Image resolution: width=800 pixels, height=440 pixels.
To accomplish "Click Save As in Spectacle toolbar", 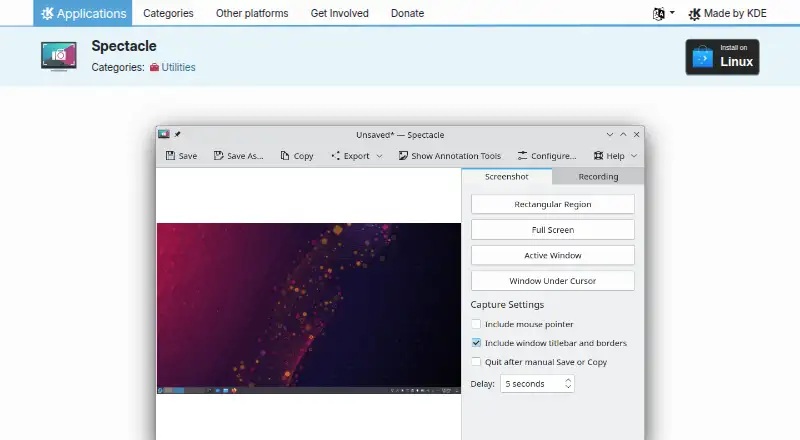I will 239,156.
